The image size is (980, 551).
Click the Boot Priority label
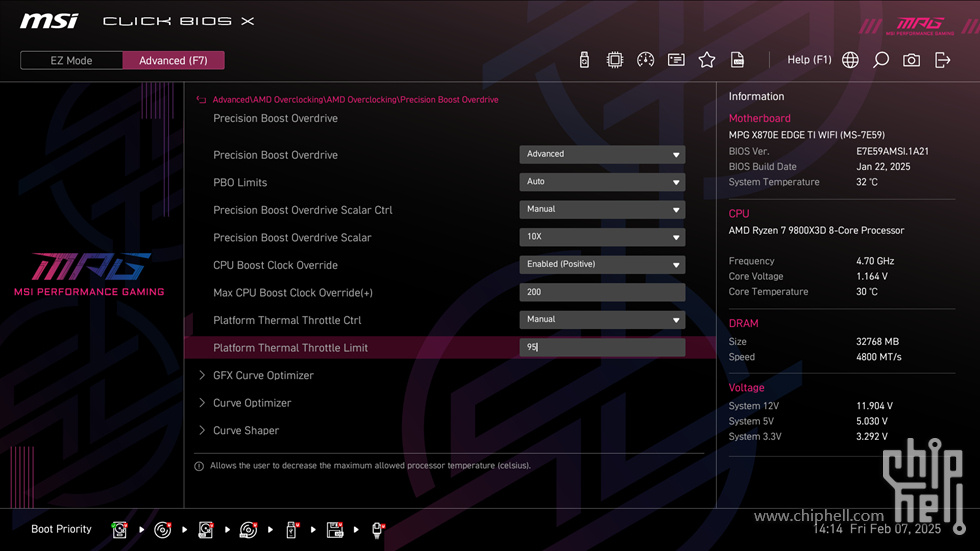point(61,529)
